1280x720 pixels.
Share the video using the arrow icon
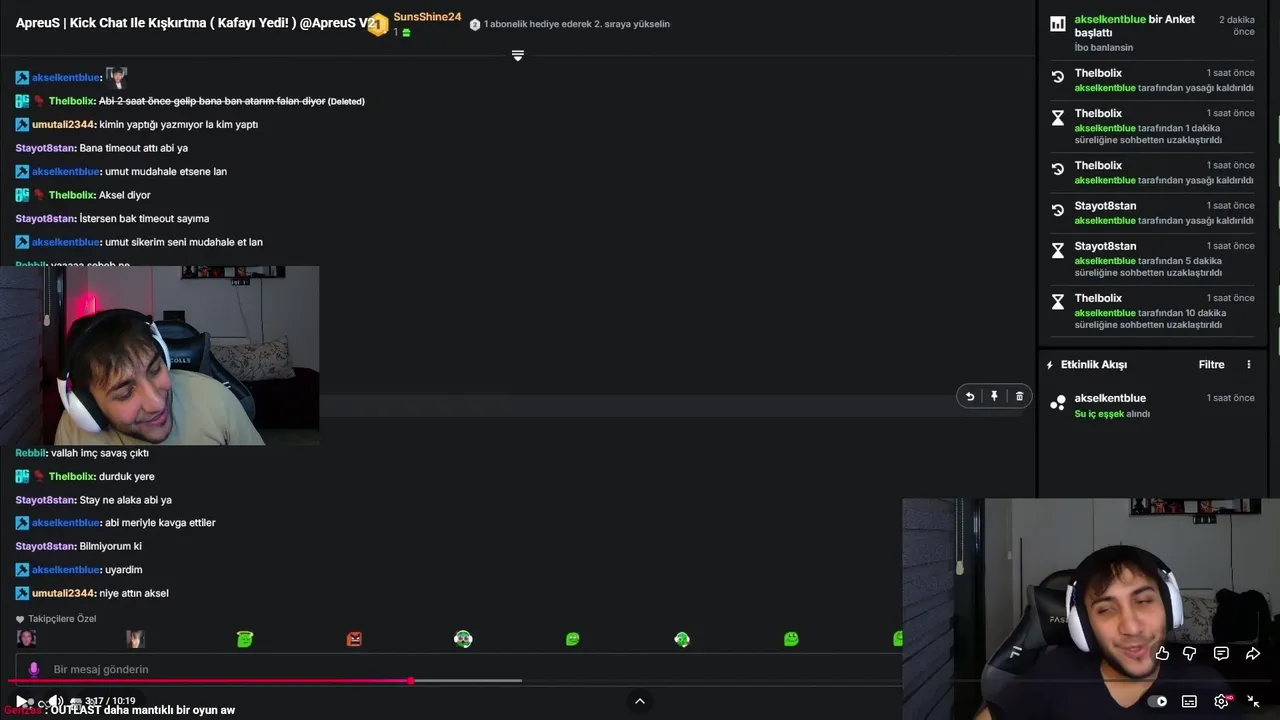coord(1252,653)
